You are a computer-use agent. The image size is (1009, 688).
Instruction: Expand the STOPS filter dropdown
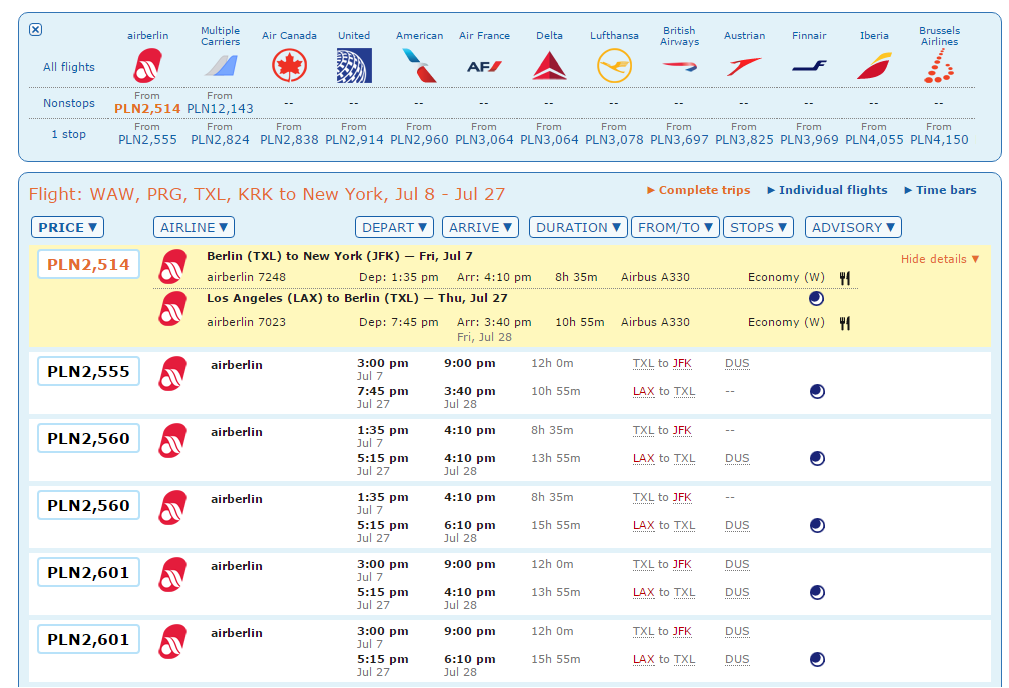759,227
